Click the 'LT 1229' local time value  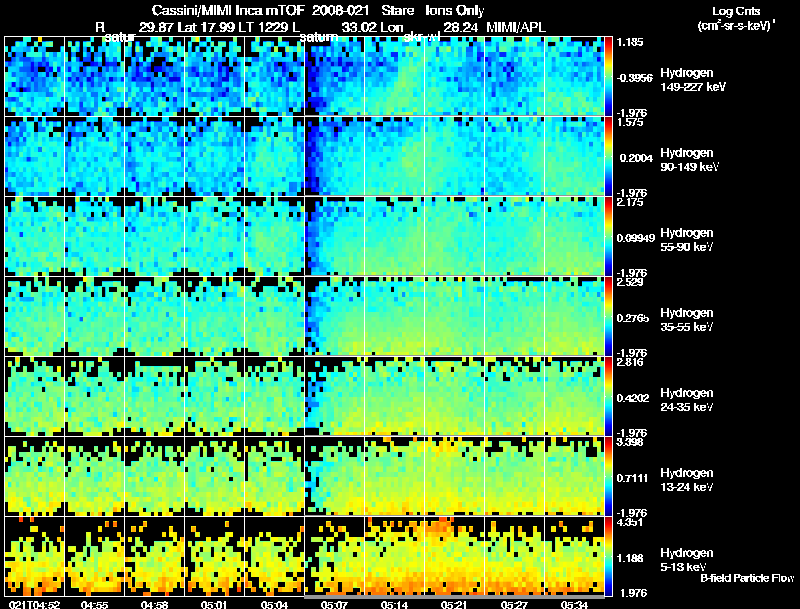[261, 28]
